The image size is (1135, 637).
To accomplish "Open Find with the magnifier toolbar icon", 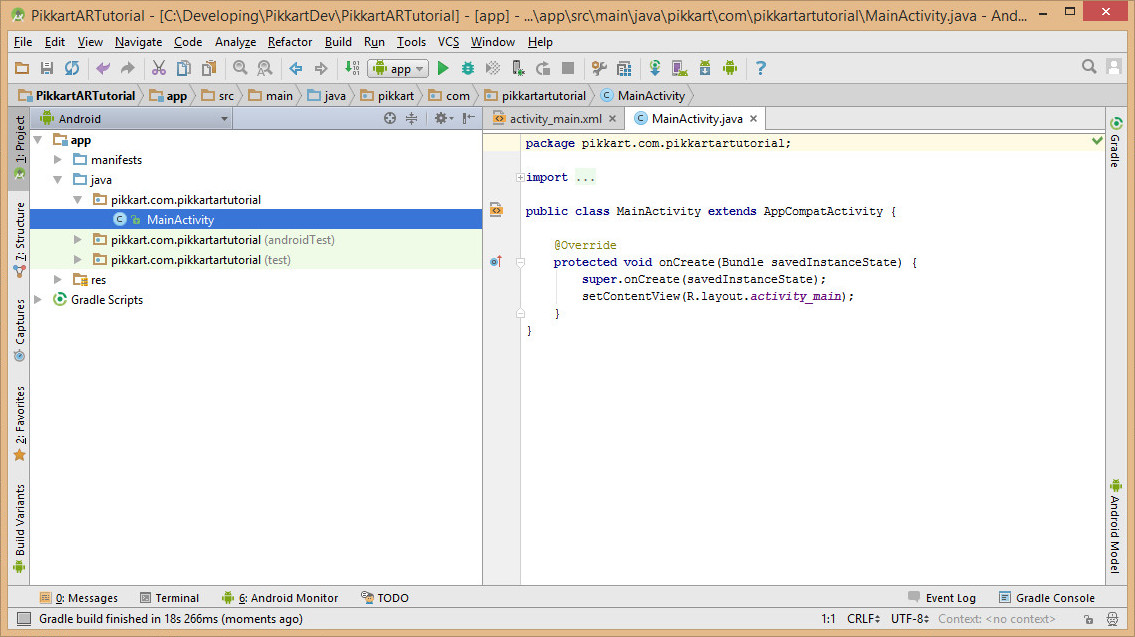I will [x=240, y=68].
